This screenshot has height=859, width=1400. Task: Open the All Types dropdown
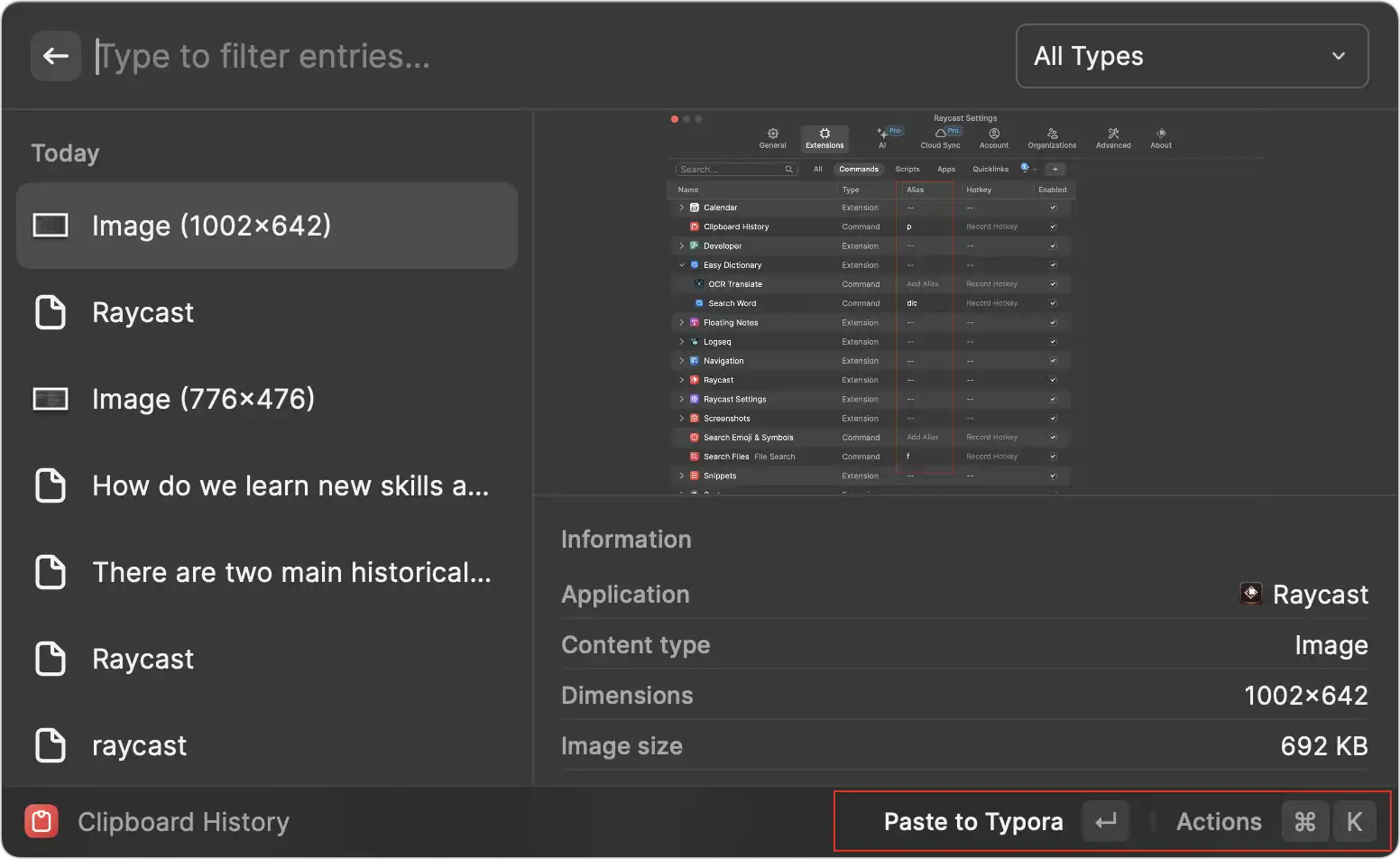point(1192,56)
